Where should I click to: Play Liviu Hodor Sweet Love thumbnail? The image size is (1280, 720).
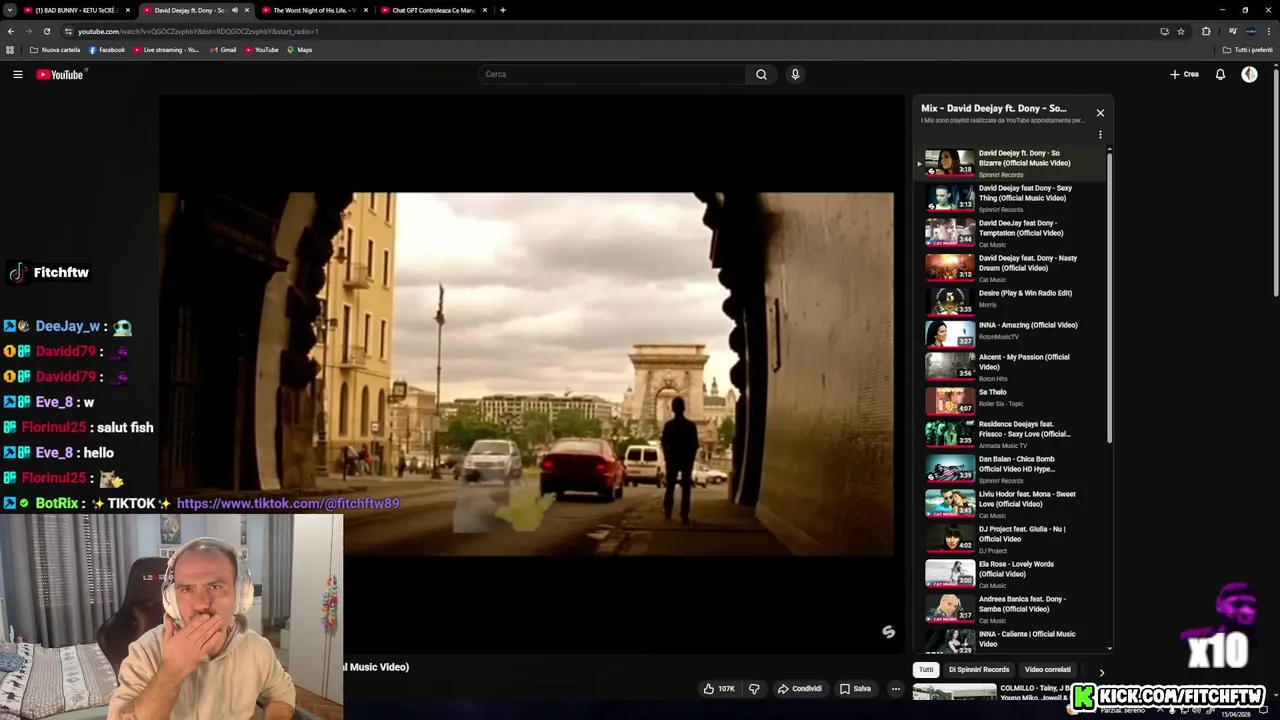(x=950, y=503)
